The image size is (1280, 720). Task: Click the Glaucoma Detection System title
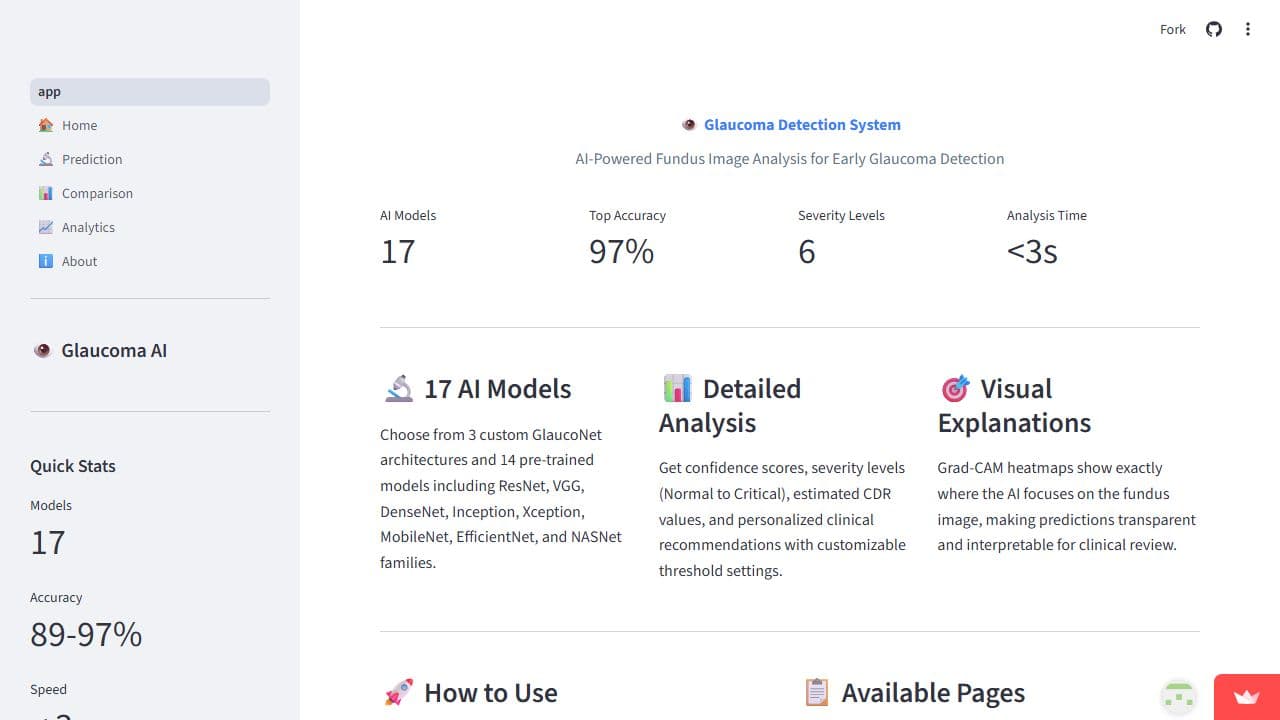pyautogui.click(x=802, y=125)
